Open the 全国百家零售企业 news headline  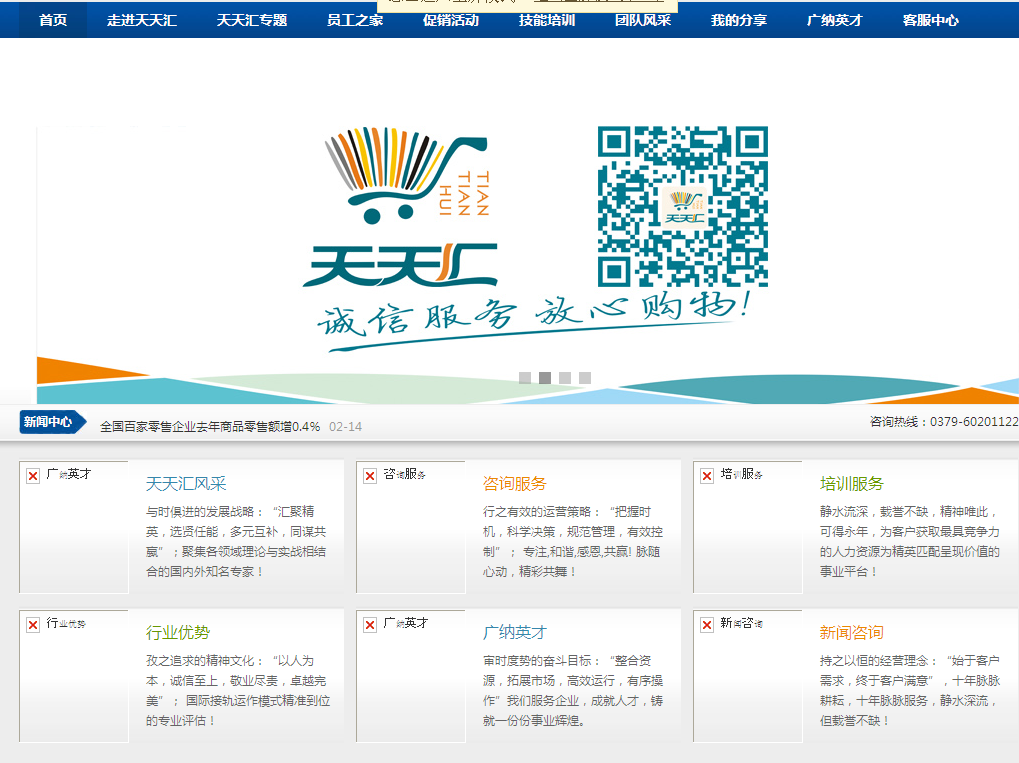point(210,426)
